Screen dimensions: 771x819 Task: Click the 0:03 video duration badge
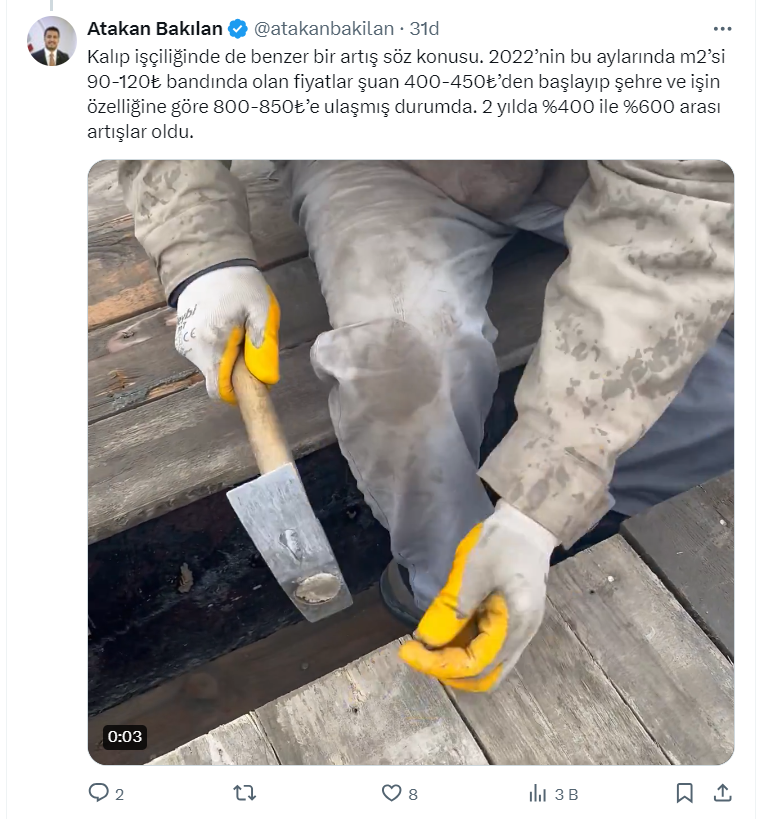pos(125,736)
